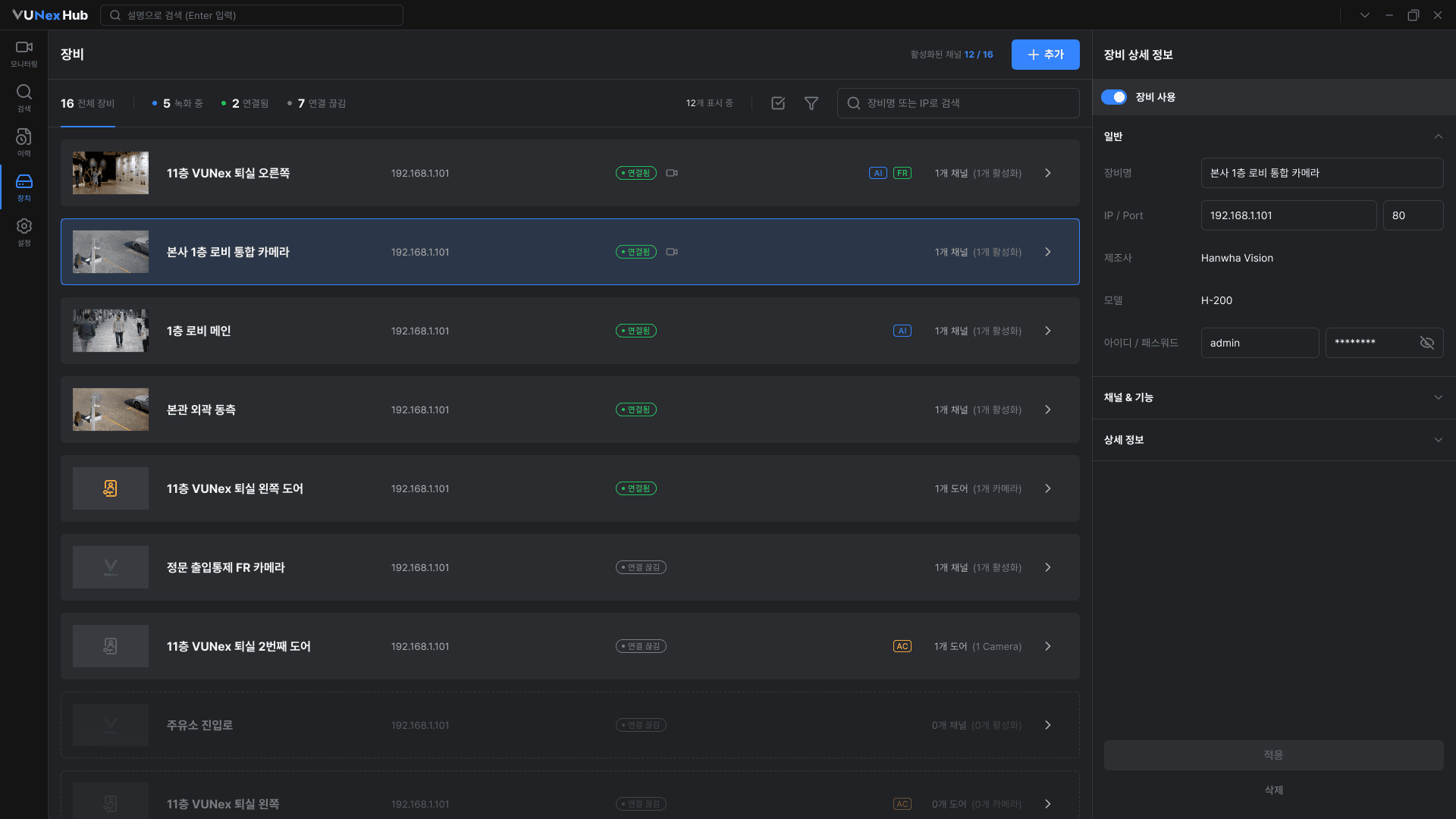Select the 11층 VUNex 퇴실 왼쪽 도어 row name
The height and width of the screenshot is (819, 1456).
pyautogui.click(x=235, y=488)
